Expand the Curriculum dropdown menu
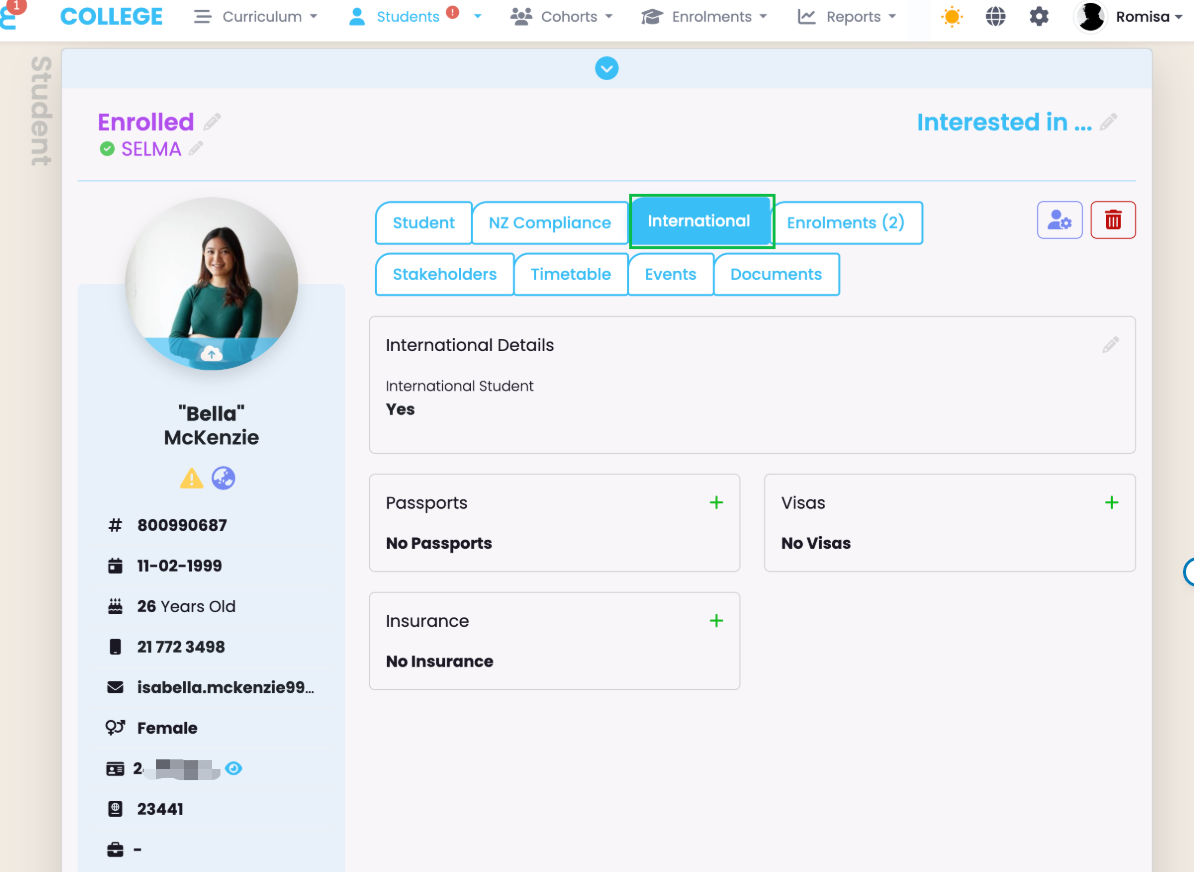 tap(255, 17)
